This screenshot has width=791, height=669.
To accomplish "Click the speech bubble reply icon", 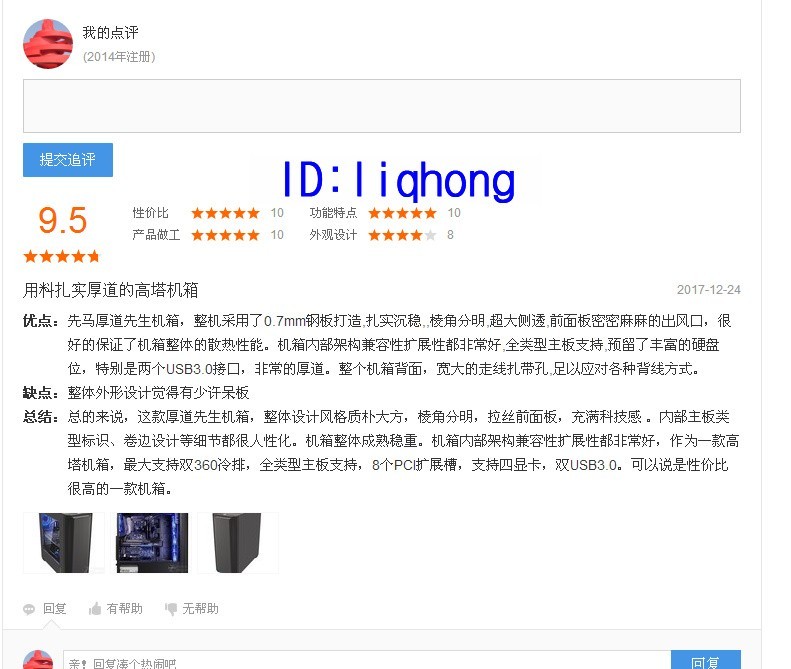I will [29, 609].
